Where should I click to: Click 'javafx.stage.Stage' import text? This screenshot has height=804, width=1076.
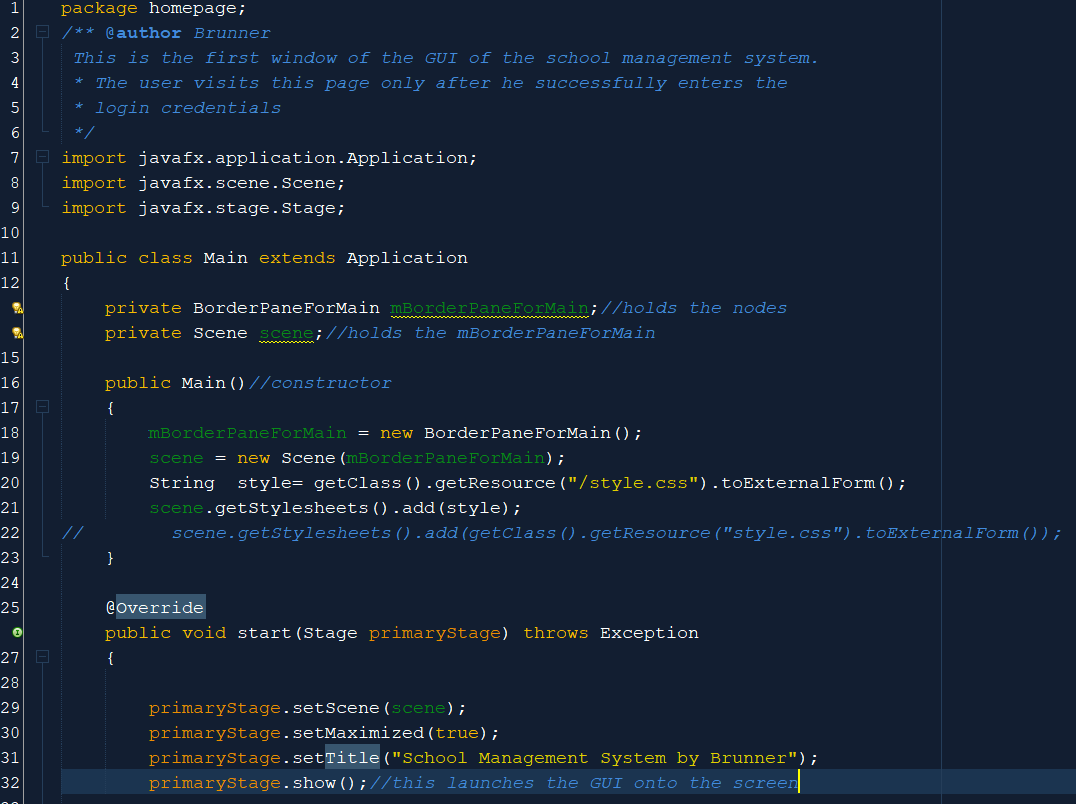(237, 208)
